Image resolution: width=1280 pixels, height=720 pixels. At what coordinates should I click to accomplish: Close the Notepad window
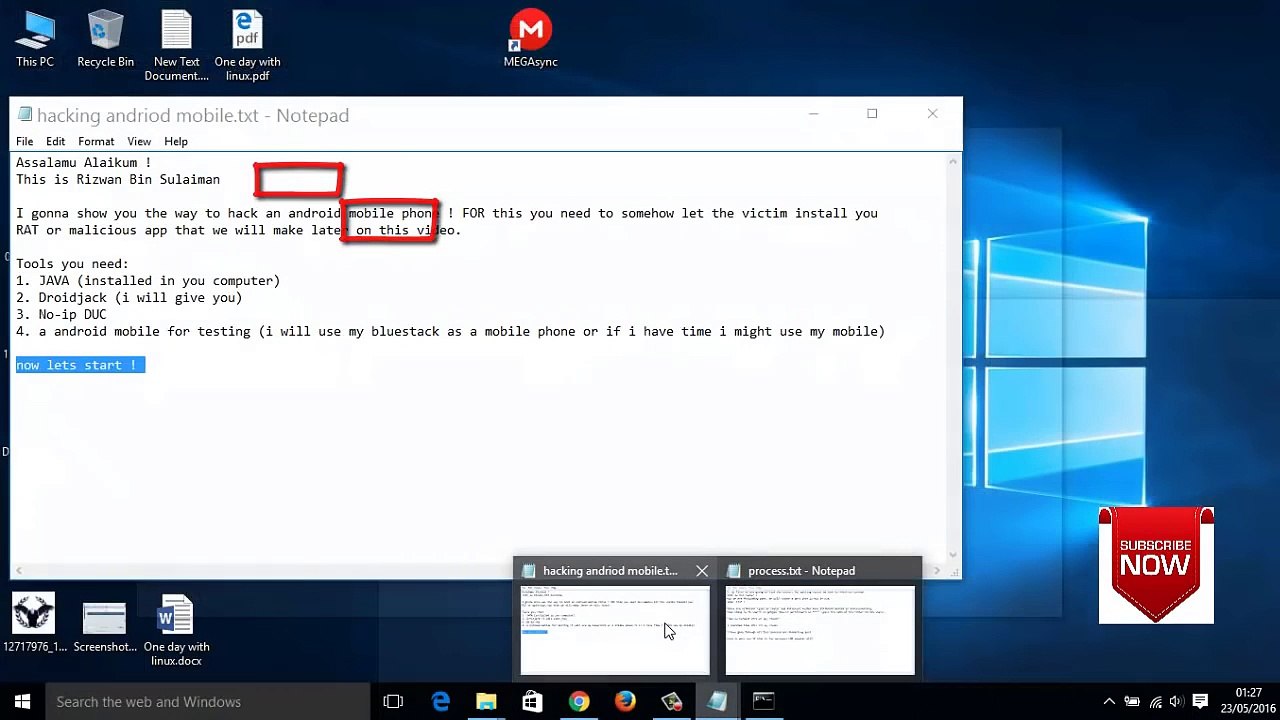click(932, 114)
